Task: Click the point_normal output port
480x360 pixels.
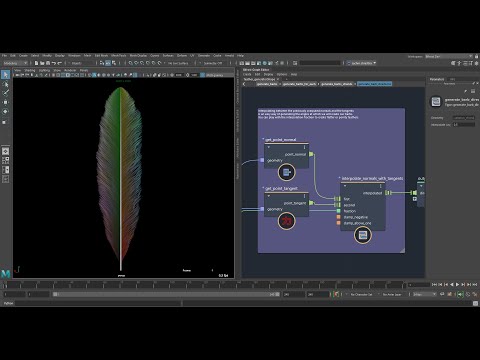Action: point(311,154)
